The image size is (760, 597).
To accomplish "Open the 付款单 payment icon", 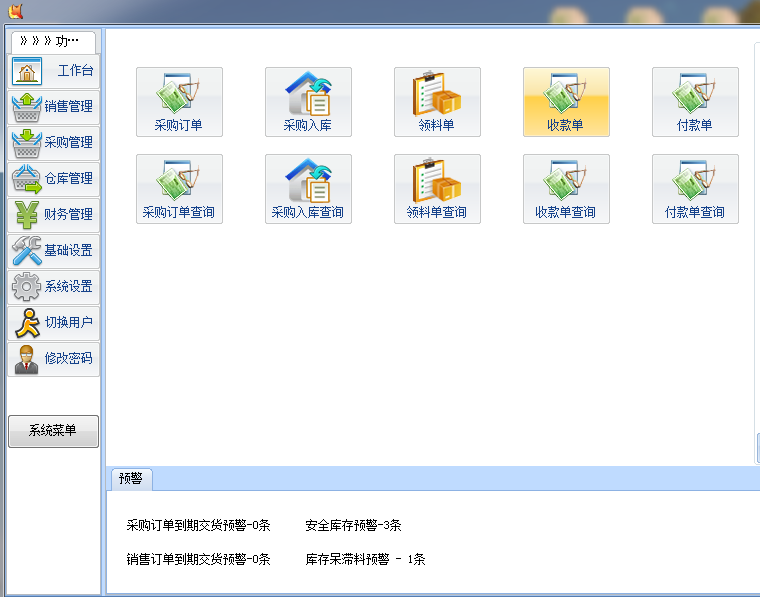I will [695, 101].
